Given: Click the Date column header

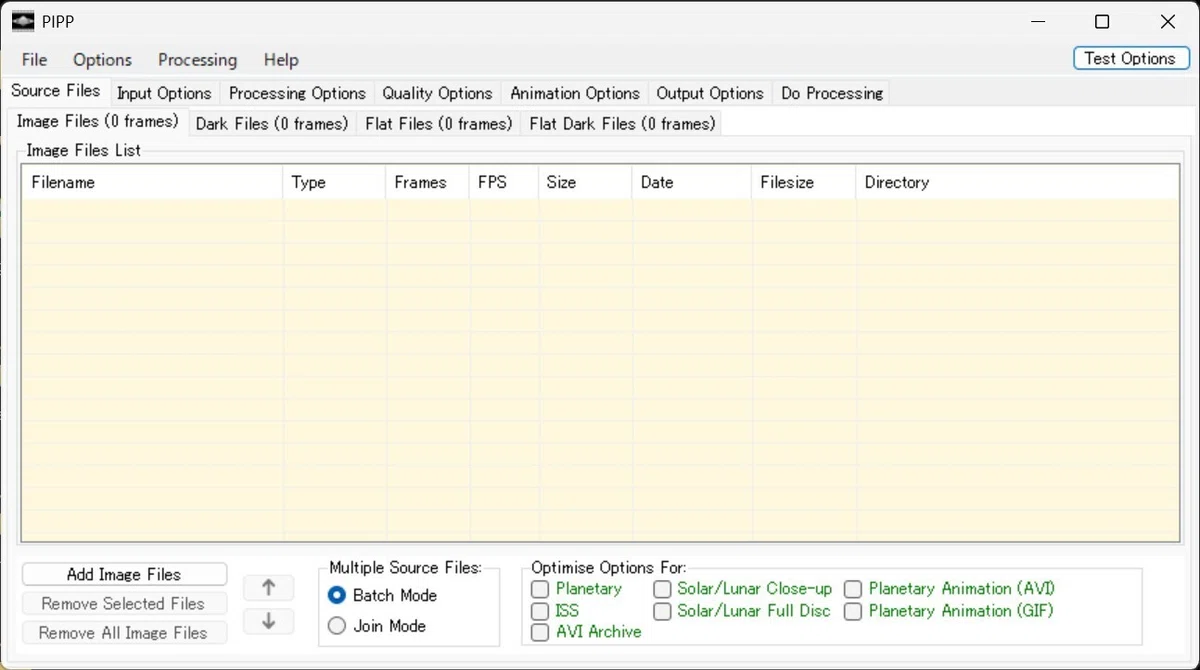Looking at the screenshot, I should (x=692, y=182).
